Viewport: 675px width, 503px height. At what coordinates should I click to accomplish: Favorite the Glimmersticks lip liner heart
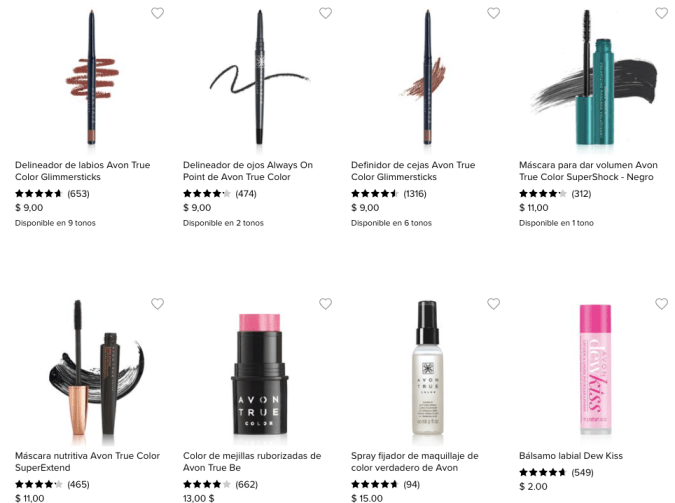click(x=157, y=13)
